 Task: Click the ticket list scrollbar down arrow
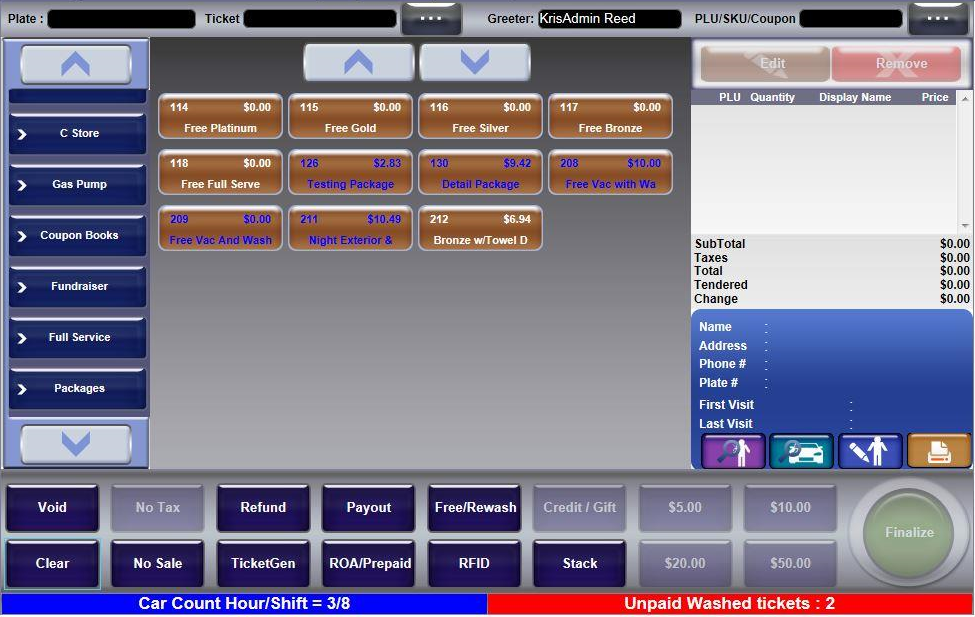point(965,226)
